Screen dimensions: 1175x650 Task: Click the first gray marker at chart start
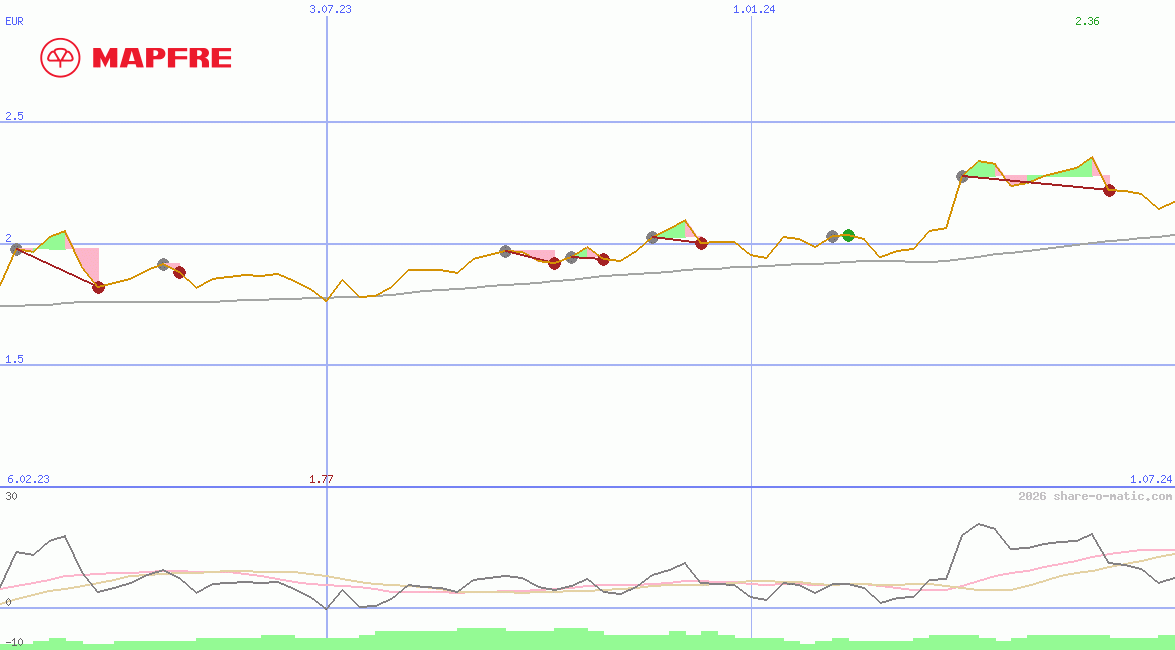point(16,249)
